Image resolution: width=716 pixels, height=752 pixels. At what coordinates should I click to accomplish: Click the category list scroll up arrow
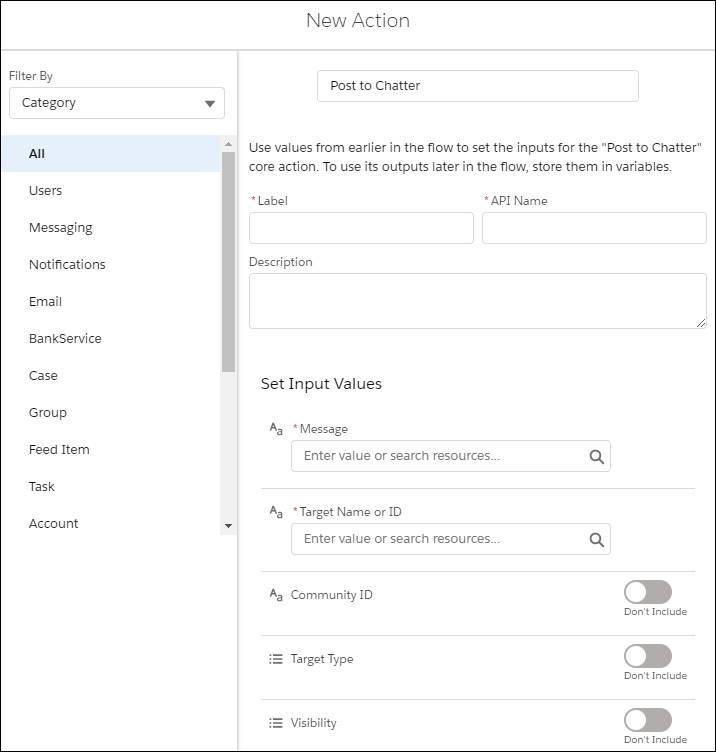(228, 144)
